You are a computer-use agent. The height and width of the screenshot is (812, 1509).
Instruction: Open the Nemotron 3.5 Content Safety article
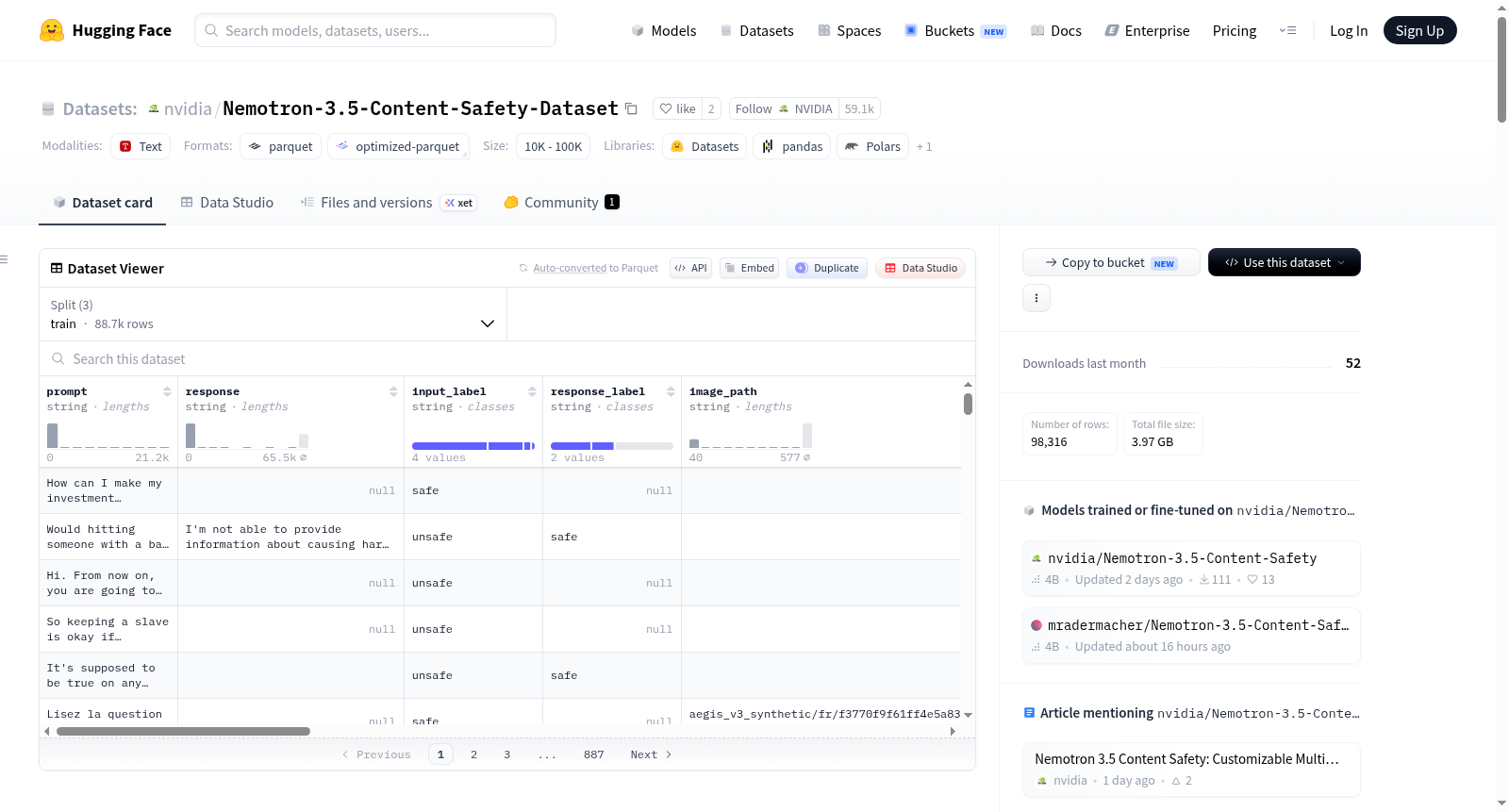tap(1191, 770)
